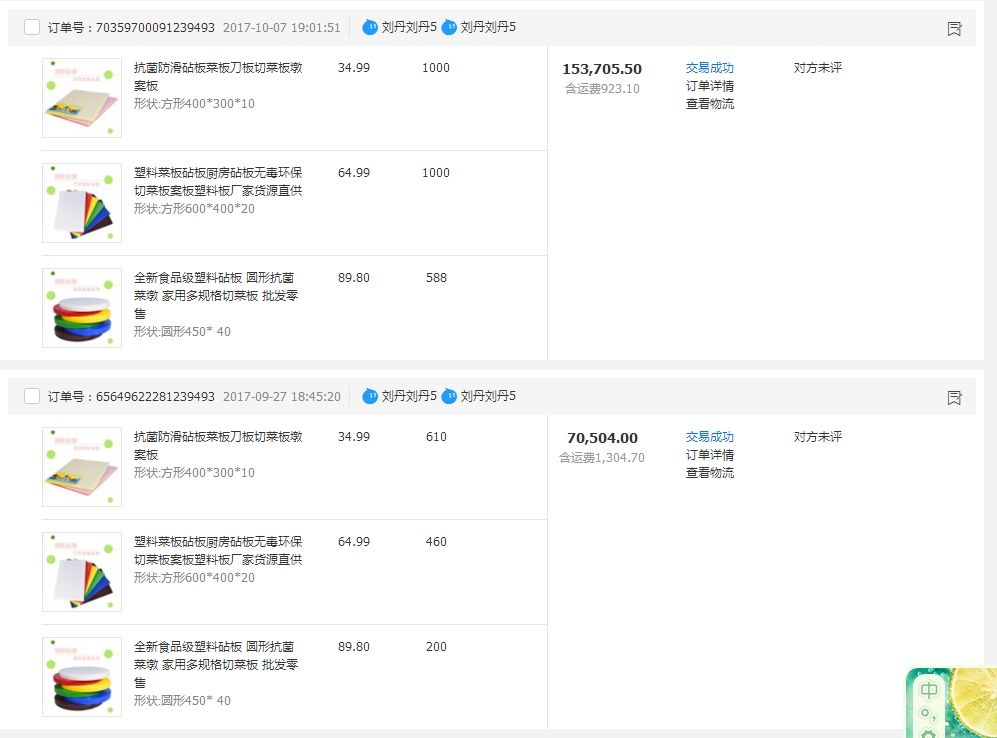The width and height of the screenshot is (997, 738).
Task: Click 查看物流 for the 153,705.50 order
Action: pyautogui.click(x=709, y=104)
